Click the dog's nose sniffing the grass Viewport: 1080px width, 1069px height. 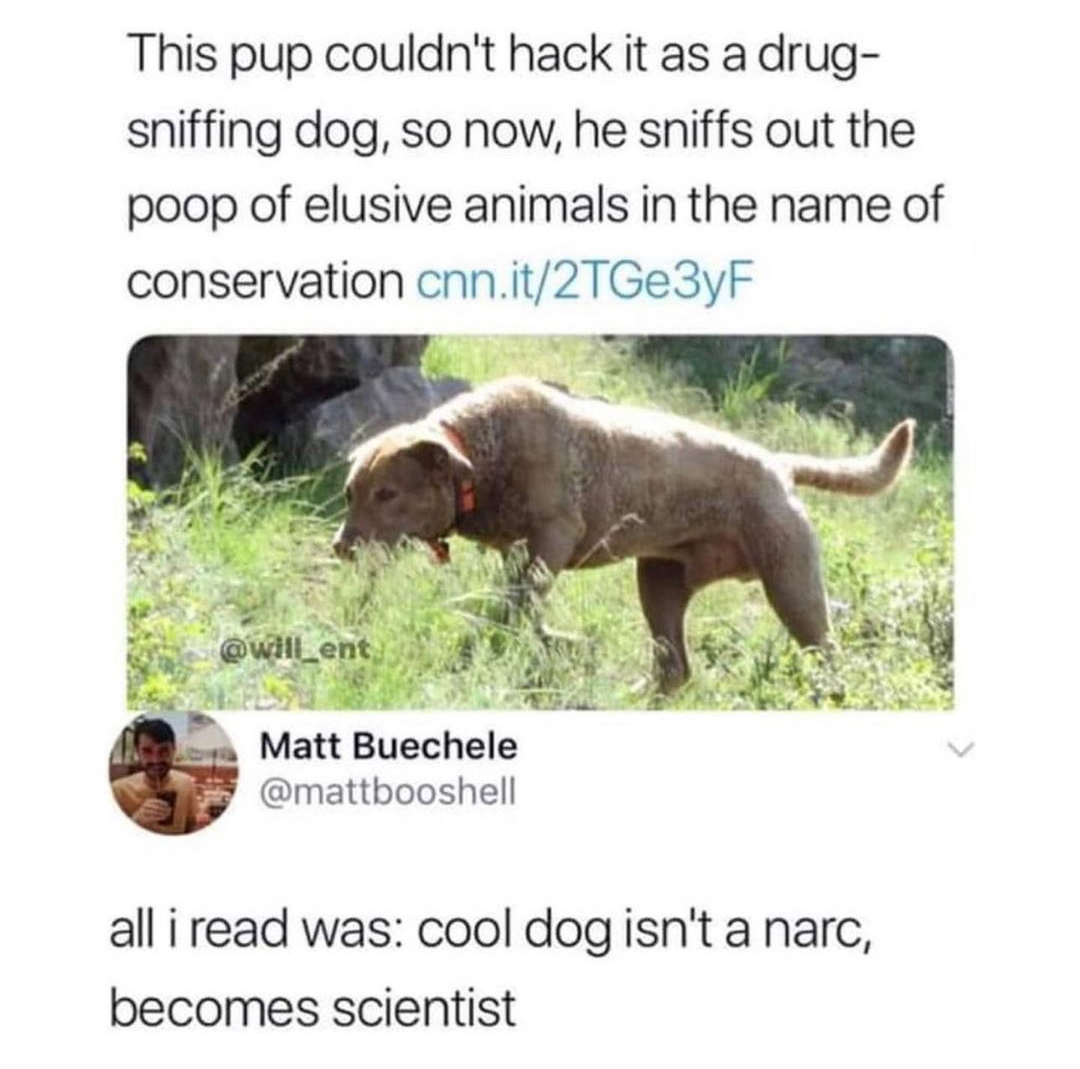point(344,544)
